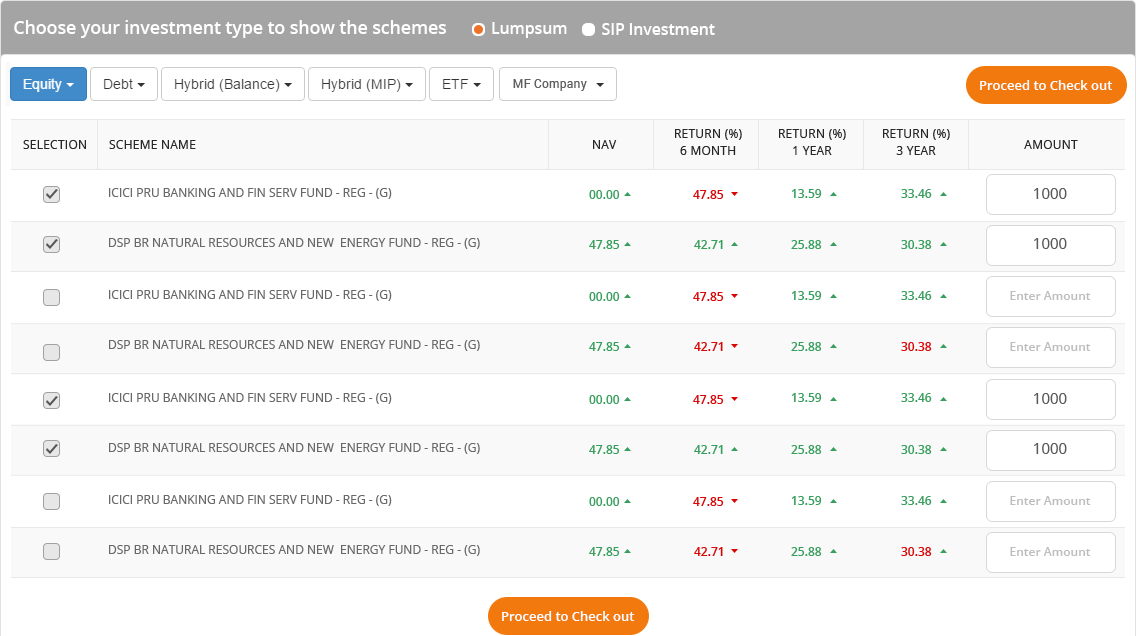Click the red down arrow beside last row's 42.71
The image size is (1136, 636).
click(x=734, y=552)
